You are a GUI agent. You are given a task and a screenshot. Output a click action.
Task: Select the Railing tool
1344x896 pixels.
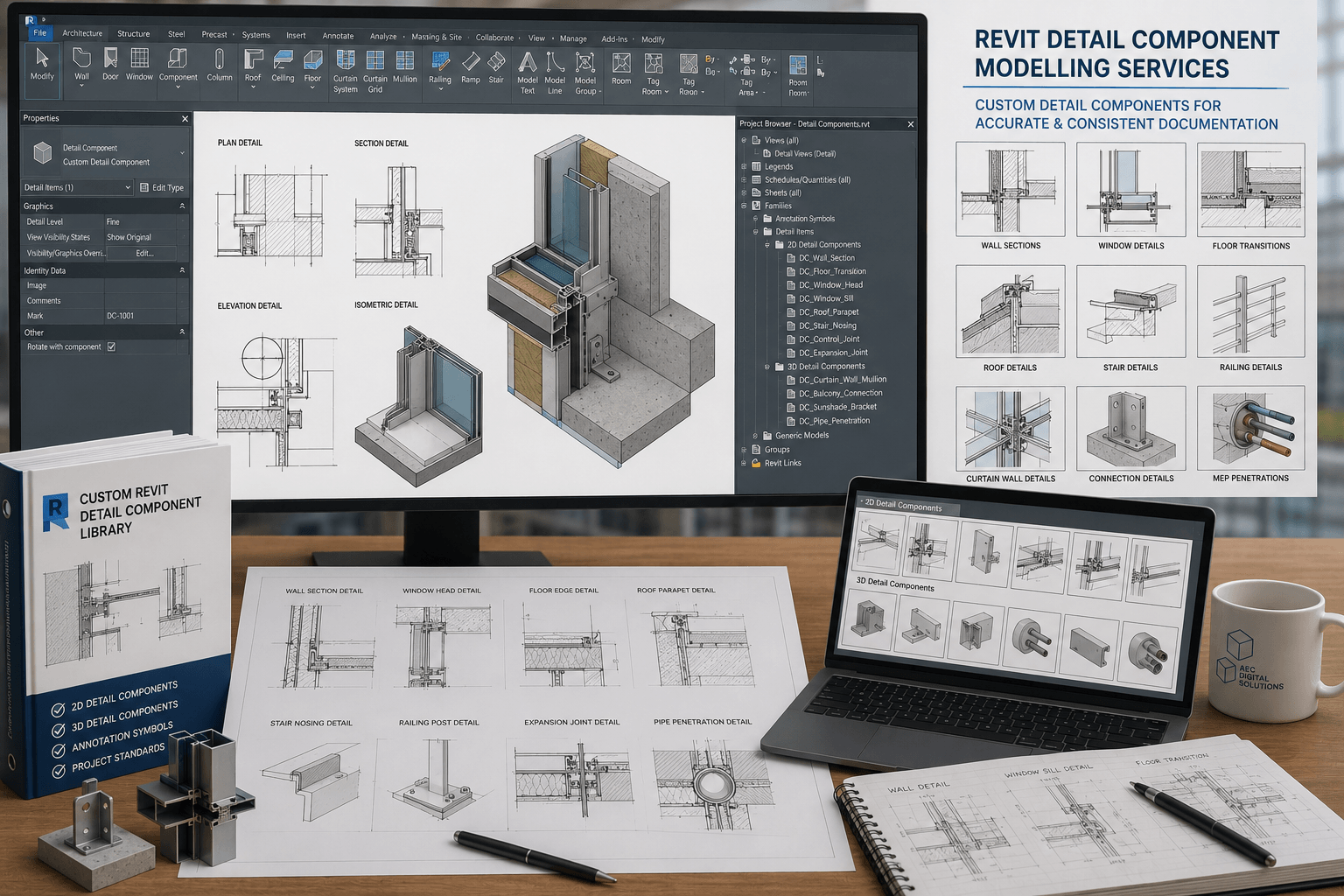tap(440, 68)
